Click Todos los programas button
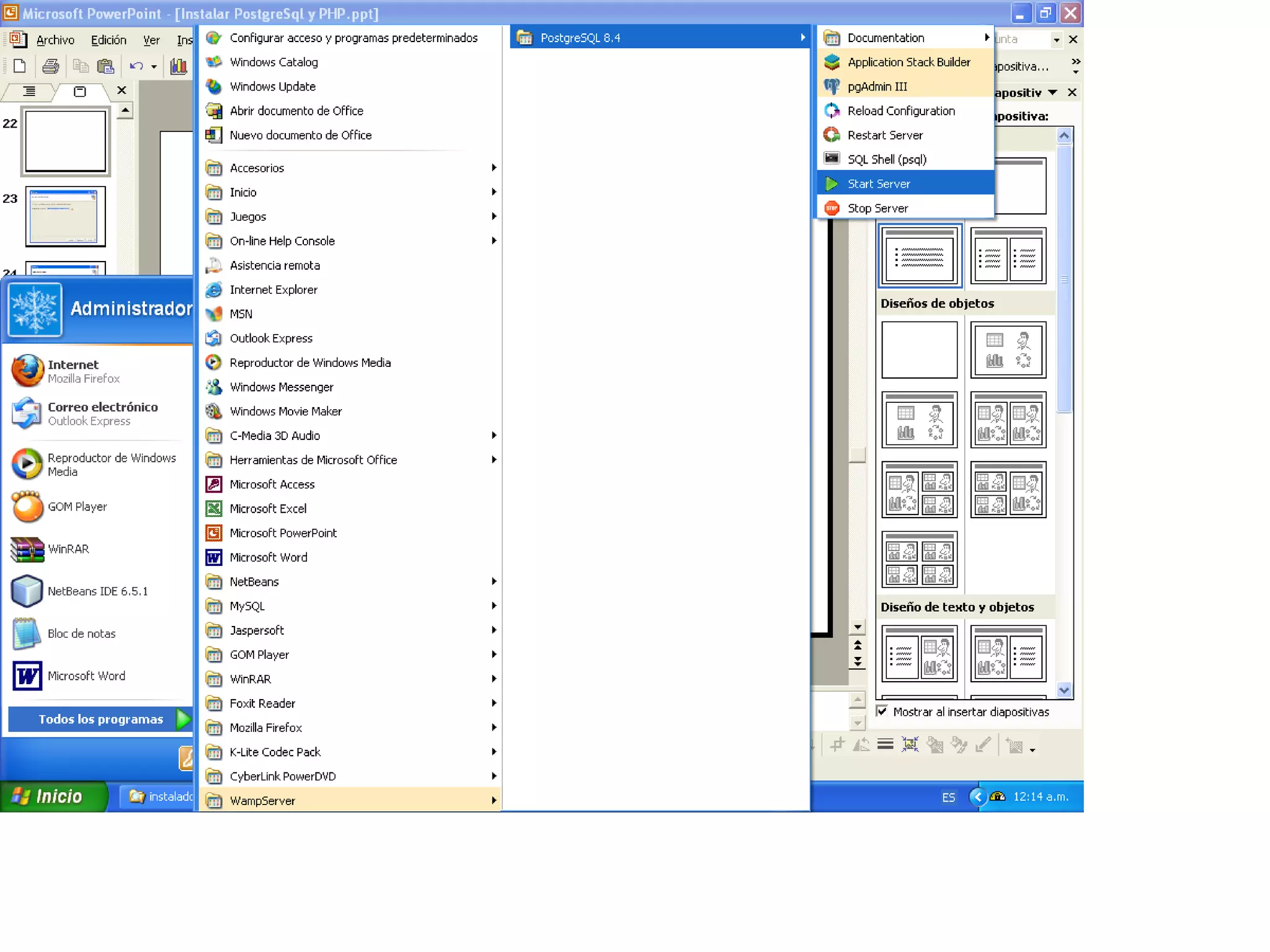The height and width of the screenshot is (952, 1270). [x=100, y=719]
